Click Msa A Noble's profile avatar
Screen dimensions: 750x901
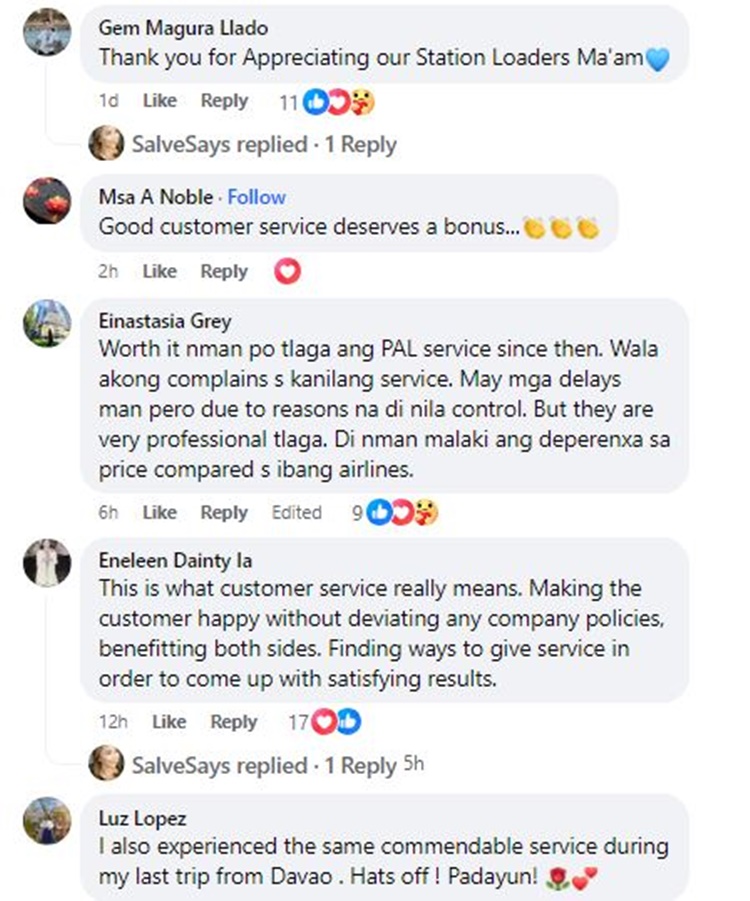(47, 200)
